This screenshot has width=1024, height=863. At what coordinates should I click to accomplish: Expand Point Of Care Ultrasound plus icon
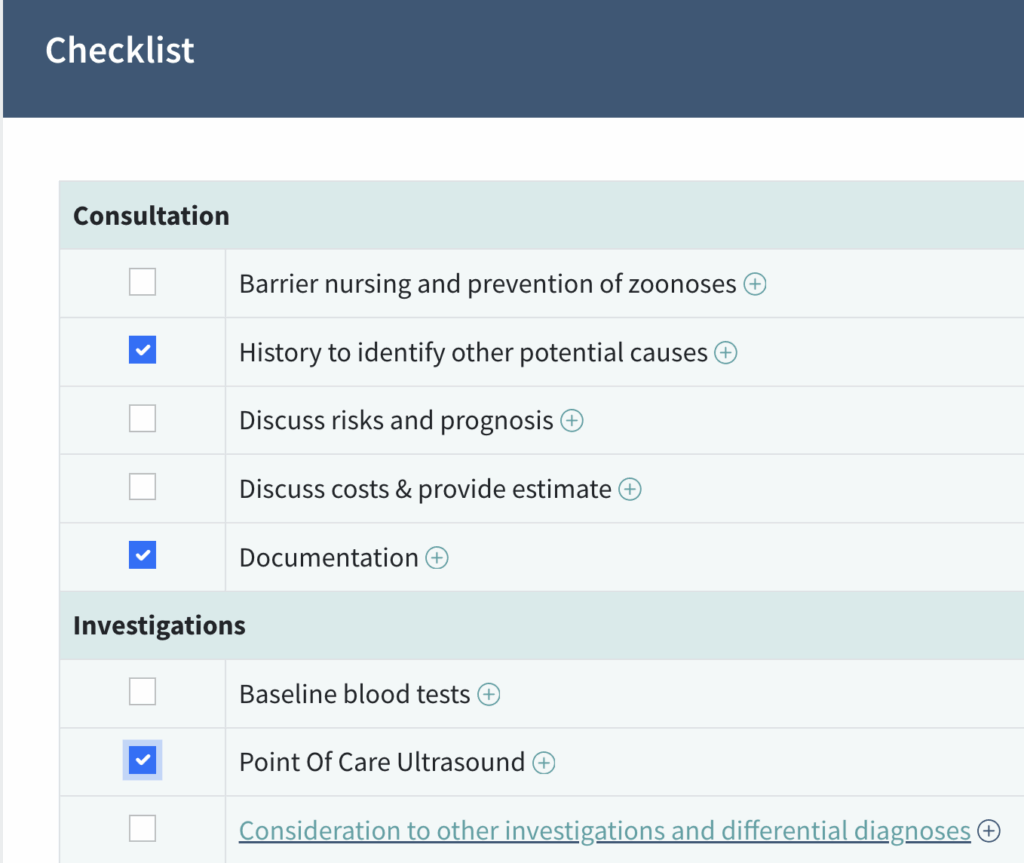click(x=543, y=763)
